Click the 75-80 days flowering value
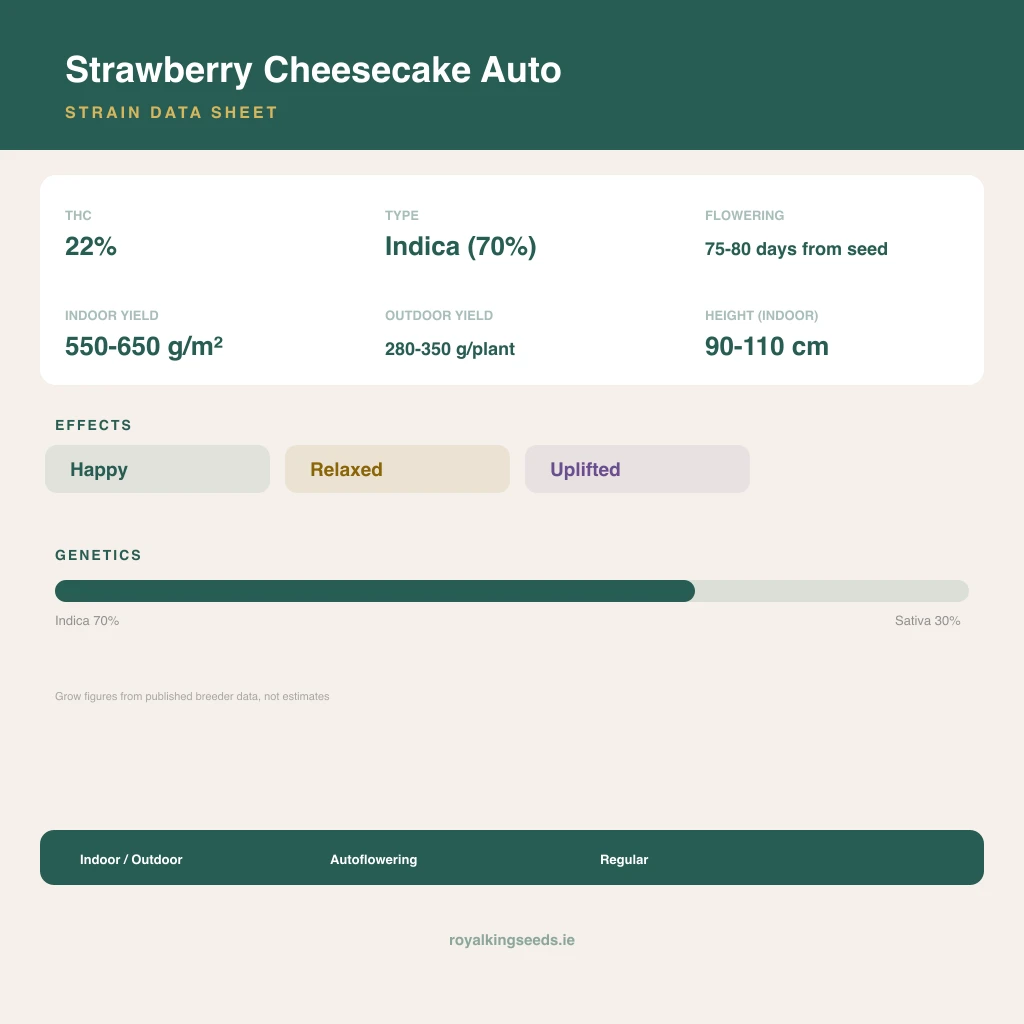Image resolution: width=1024 pixels, height=1024 pixels. [x=796, y=249]
